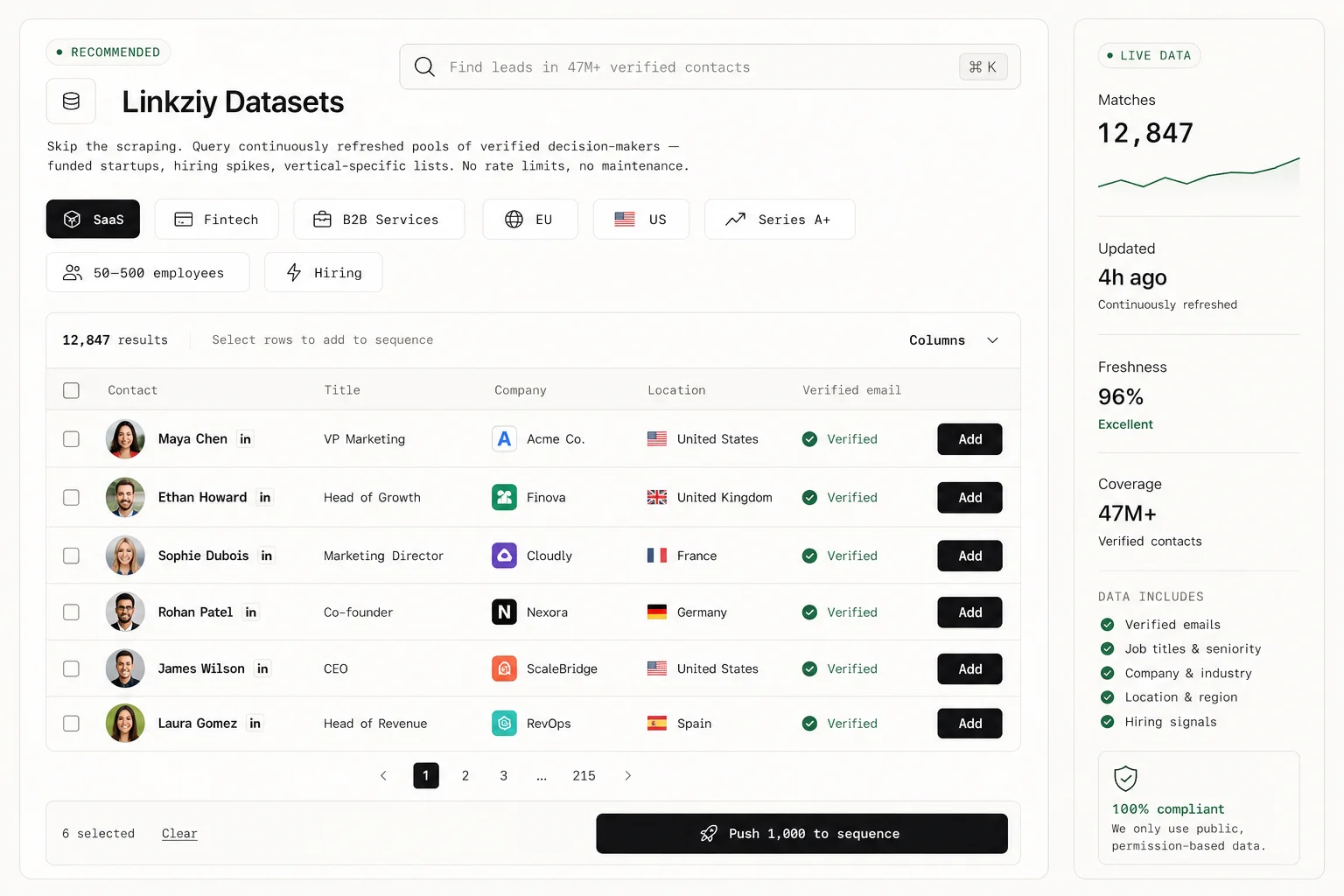Click Maya Chen's avatar photo

click(x=125, y=439)
